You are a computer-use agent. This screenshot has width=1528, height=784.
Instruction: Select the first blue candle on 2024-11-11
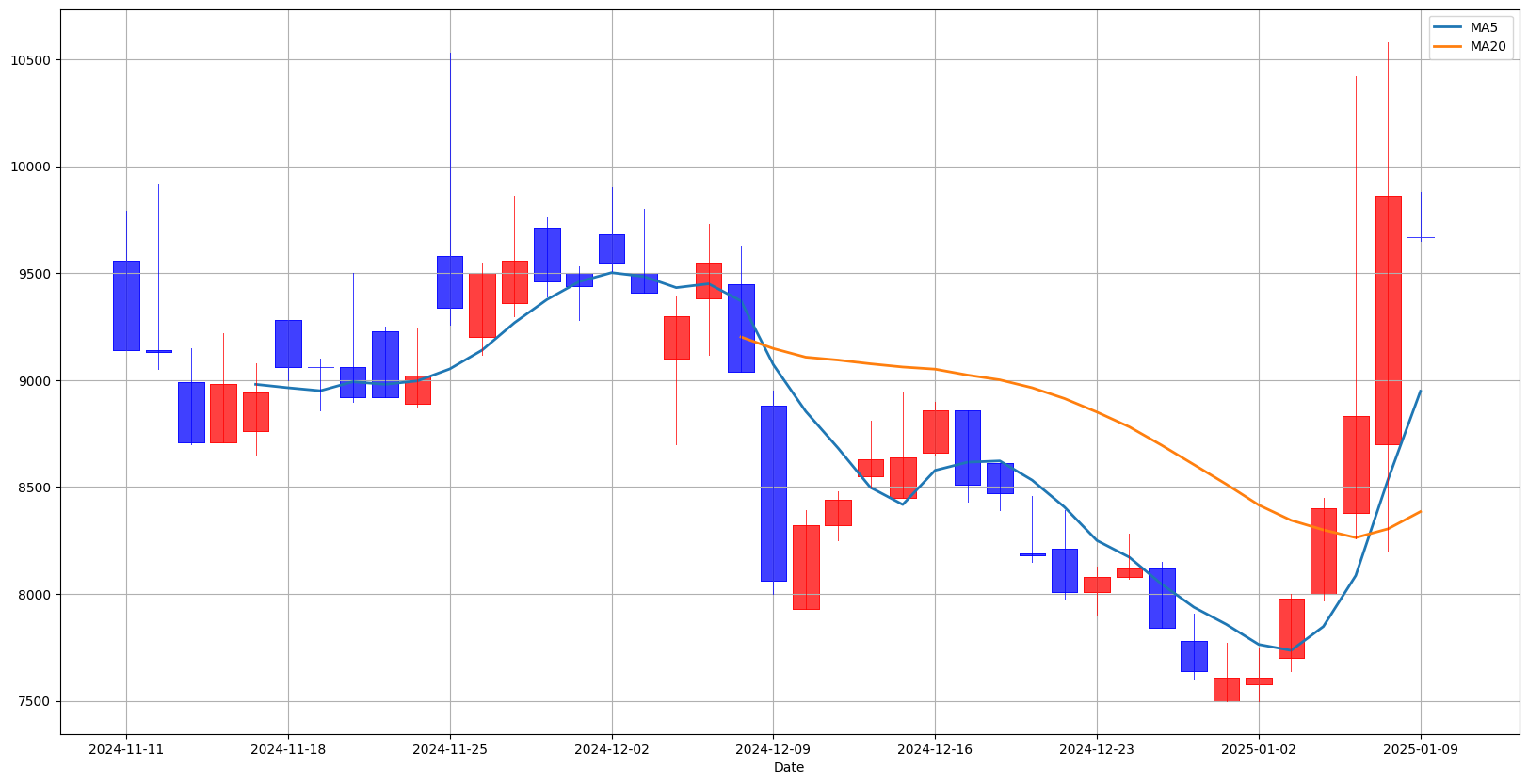(126, 306)
